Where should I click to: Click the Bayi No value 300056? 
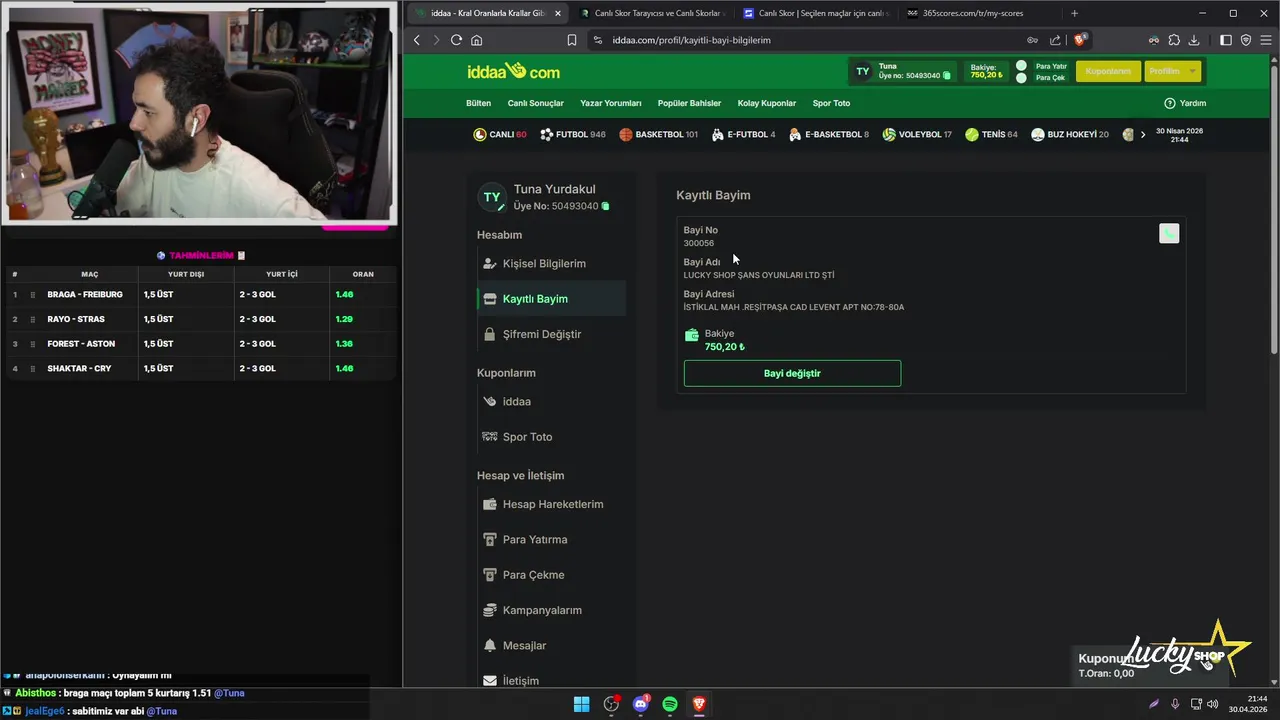(699, 243)
